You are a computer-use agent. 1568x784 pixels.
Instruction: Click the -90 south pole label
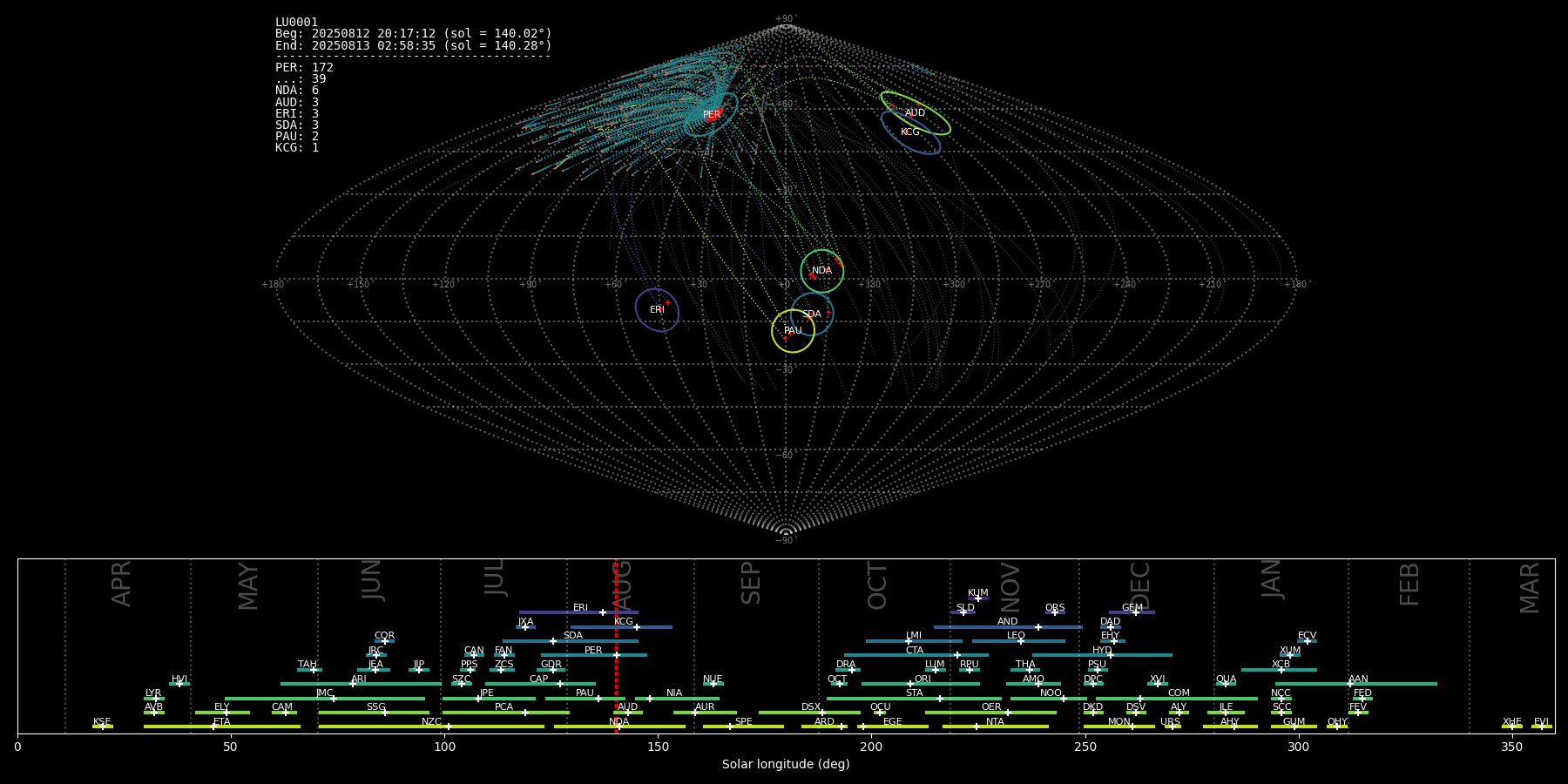click(x=786, y=541)
